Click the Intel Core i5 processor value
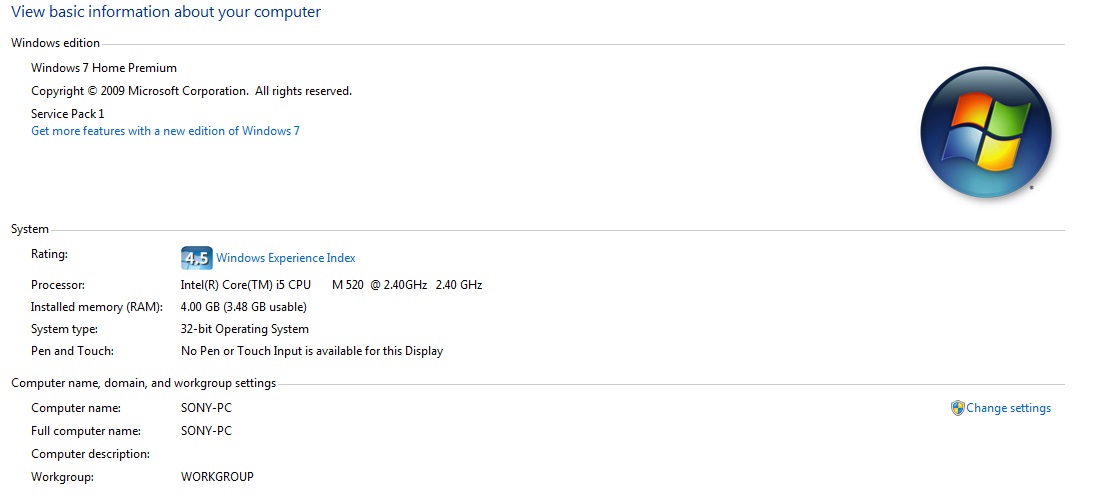1106x500 pixels. (x=332, y=285)
